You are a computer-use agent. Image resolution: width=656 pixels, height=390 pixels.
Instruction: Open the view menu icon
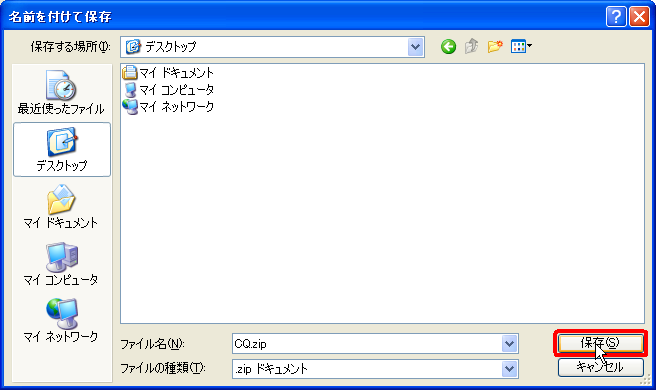(521, 46)
